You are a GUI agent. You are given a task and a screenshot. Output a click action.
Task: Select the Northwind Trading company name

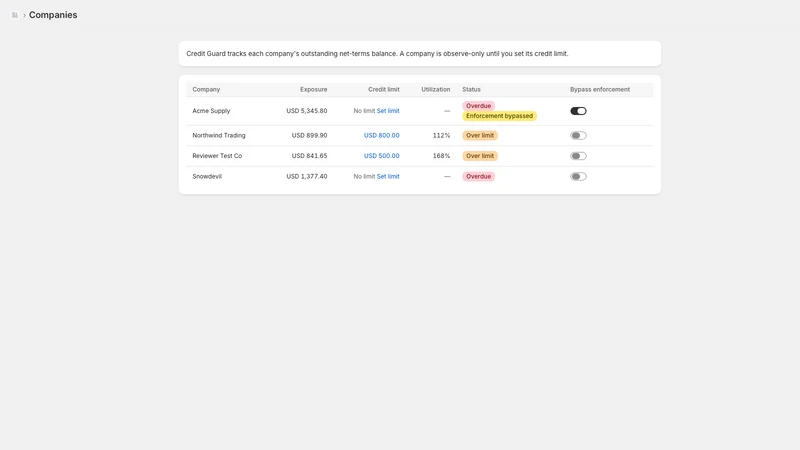(219, 135)
